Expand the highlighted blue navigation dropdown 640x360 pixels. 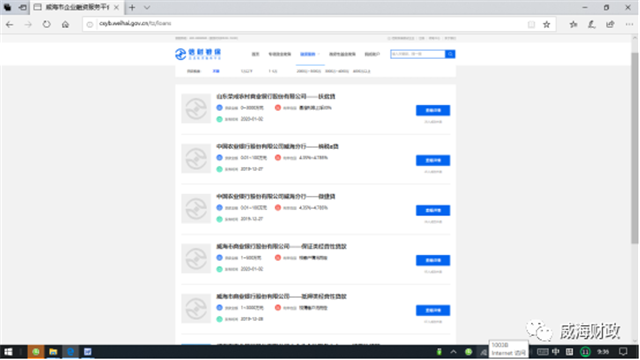[x=310, y=54]
